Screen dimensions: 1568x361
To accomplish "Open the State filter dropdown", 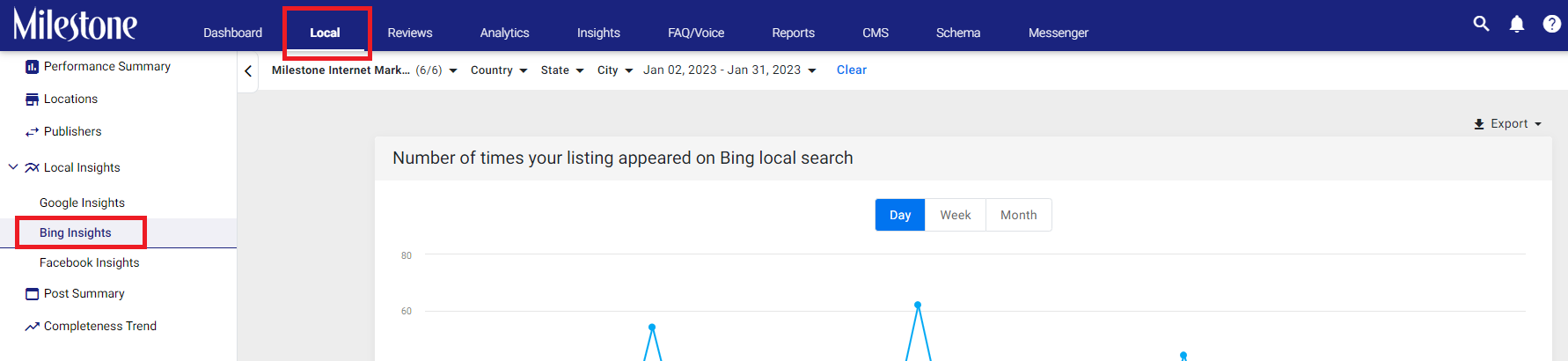I will click(x=562, y=70).
